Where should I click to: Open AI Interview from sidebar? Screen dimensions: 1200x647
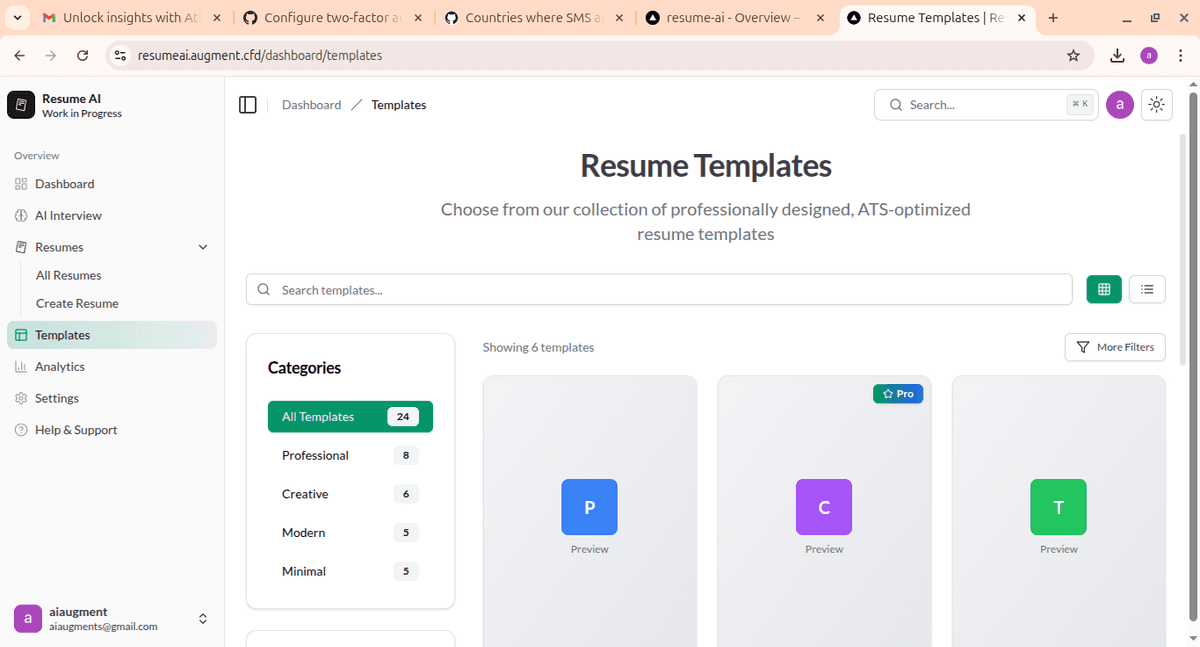(x=68, y=216)
